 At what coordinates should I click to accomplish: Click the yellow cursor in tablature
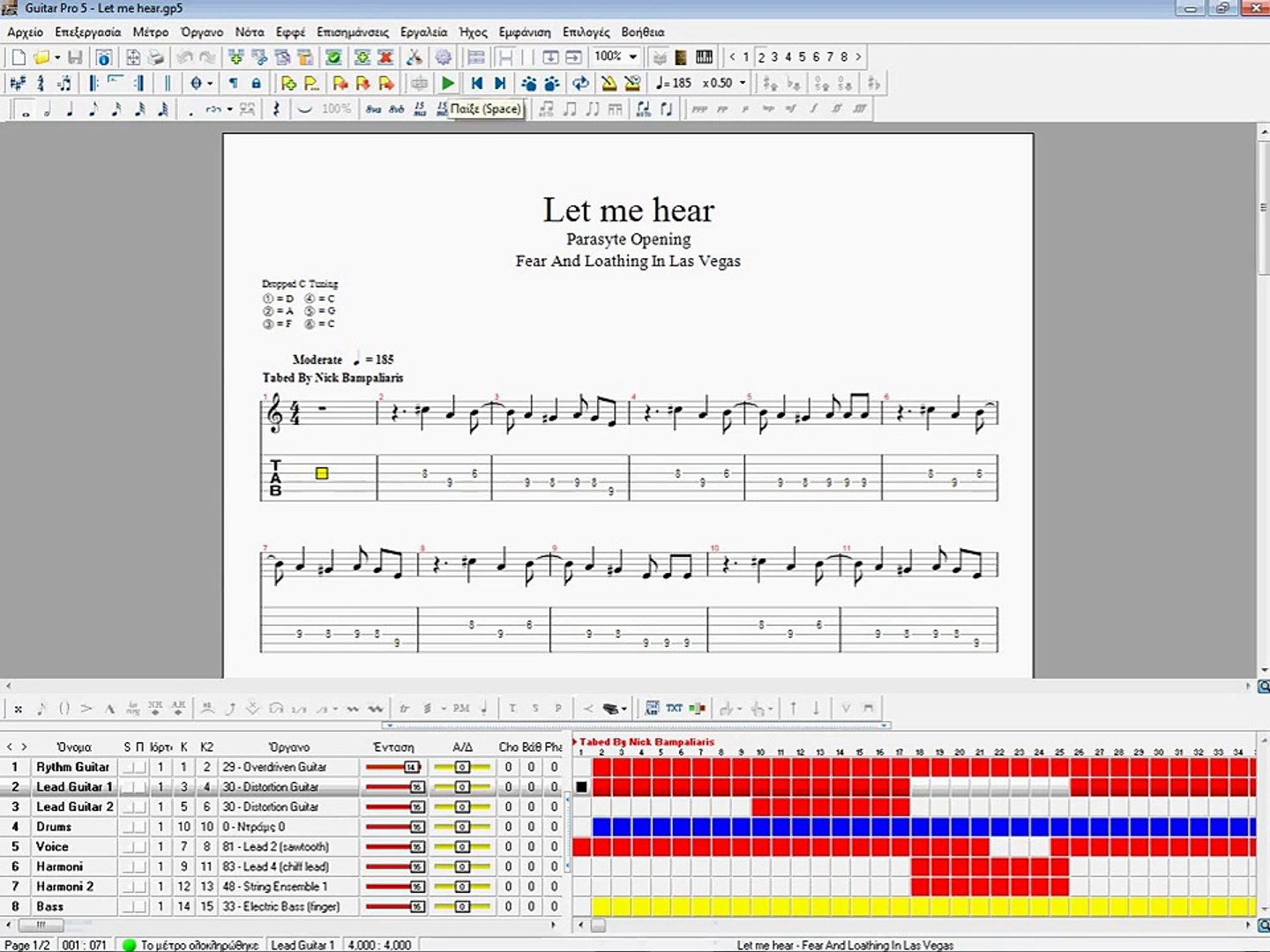322,473
